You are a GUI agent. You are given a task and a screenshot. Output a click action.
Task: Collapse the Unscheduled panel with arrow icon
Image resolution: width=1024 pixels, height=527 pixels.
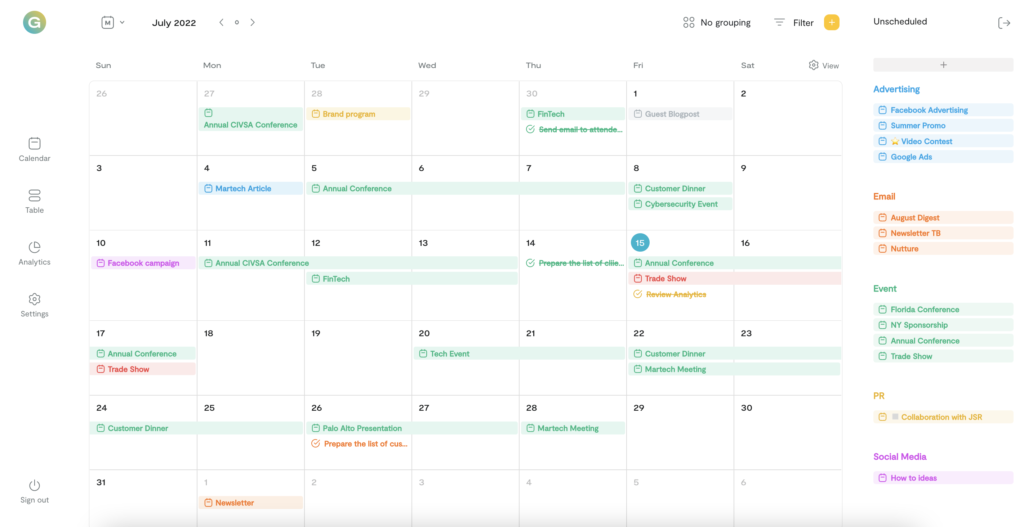[x=1004, y=22]
